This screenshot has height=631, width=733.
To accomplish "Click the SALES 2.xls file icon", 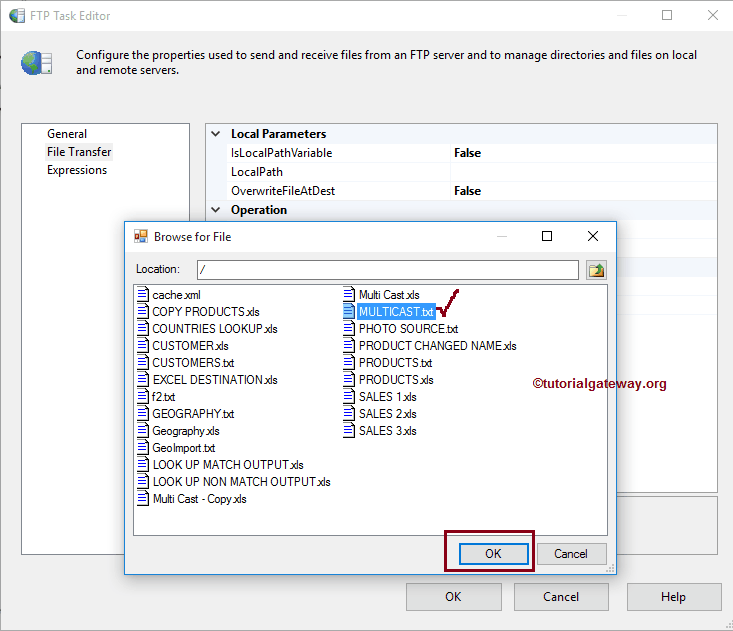I will coord(349,413).
